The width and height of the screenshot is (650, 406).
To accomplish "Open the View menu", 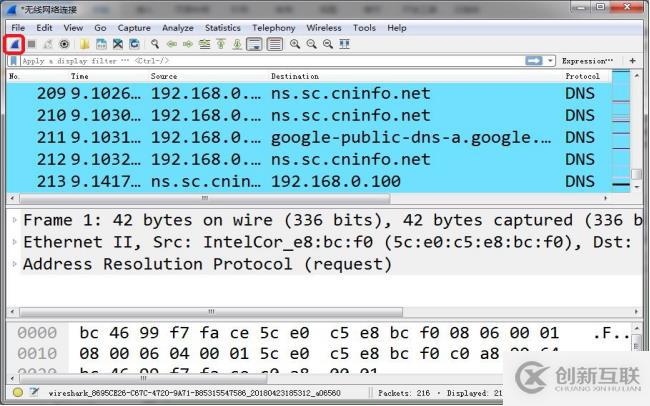I will click(x=73, y=28).
